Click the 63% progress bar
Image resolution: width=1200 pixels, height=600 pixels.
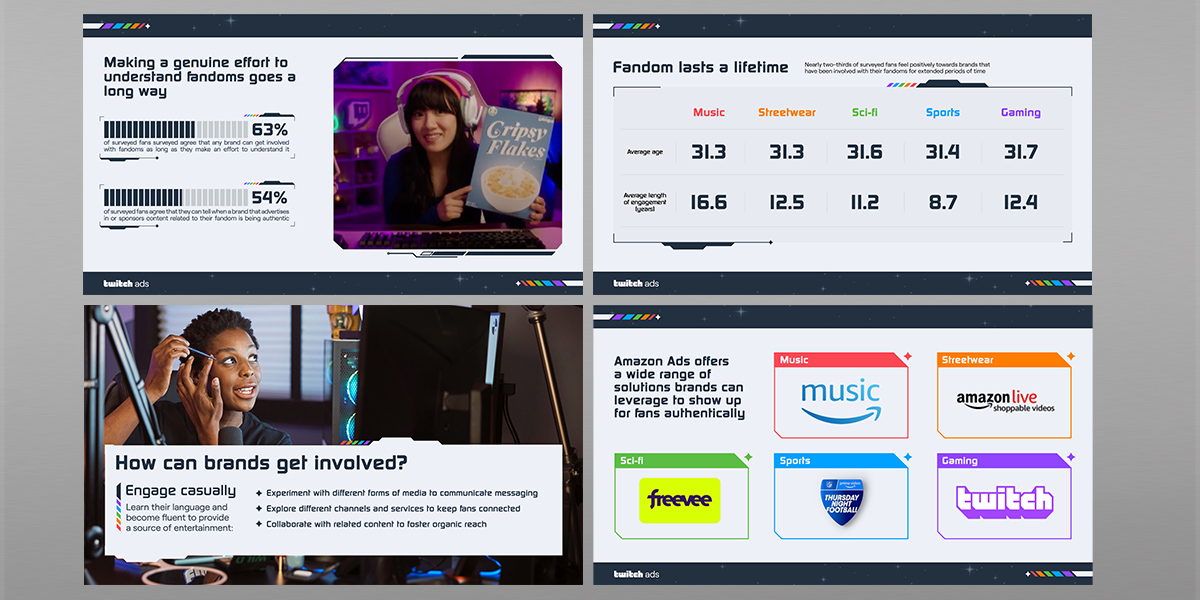174,130
